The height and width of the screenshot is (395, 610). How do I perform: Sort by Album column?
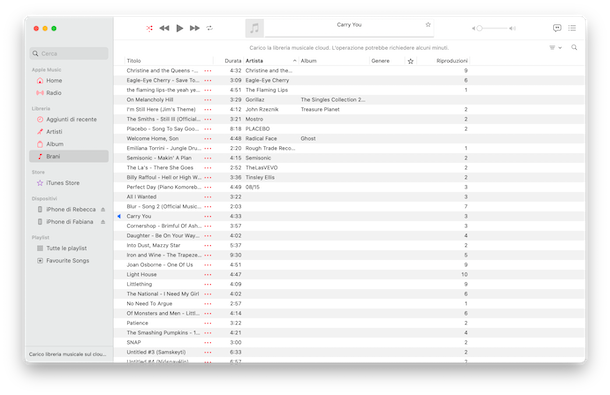[x=334, y=61]
